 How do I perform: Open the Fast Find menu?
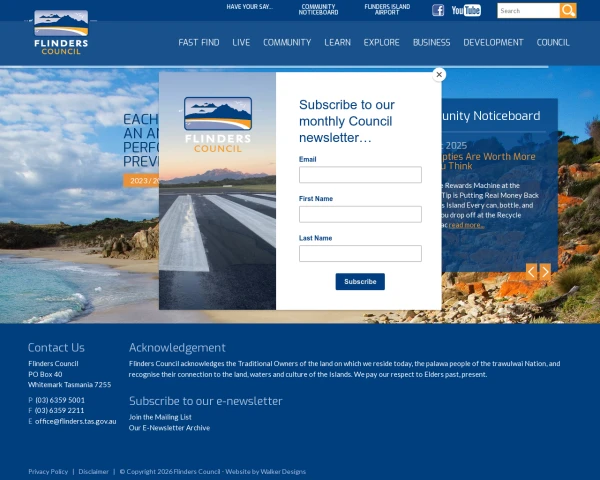(199, 42)
